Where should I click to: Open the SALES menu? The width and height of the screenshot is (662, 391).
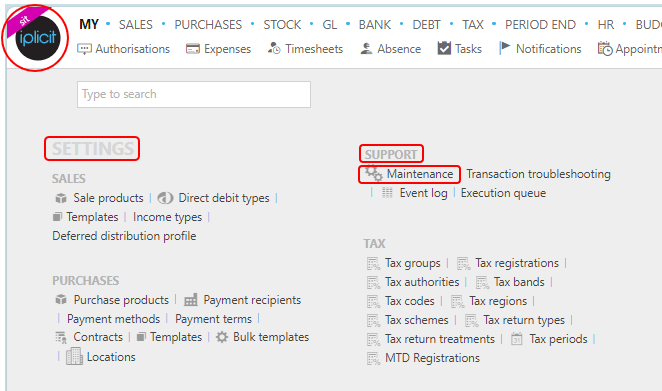[136, 24]
